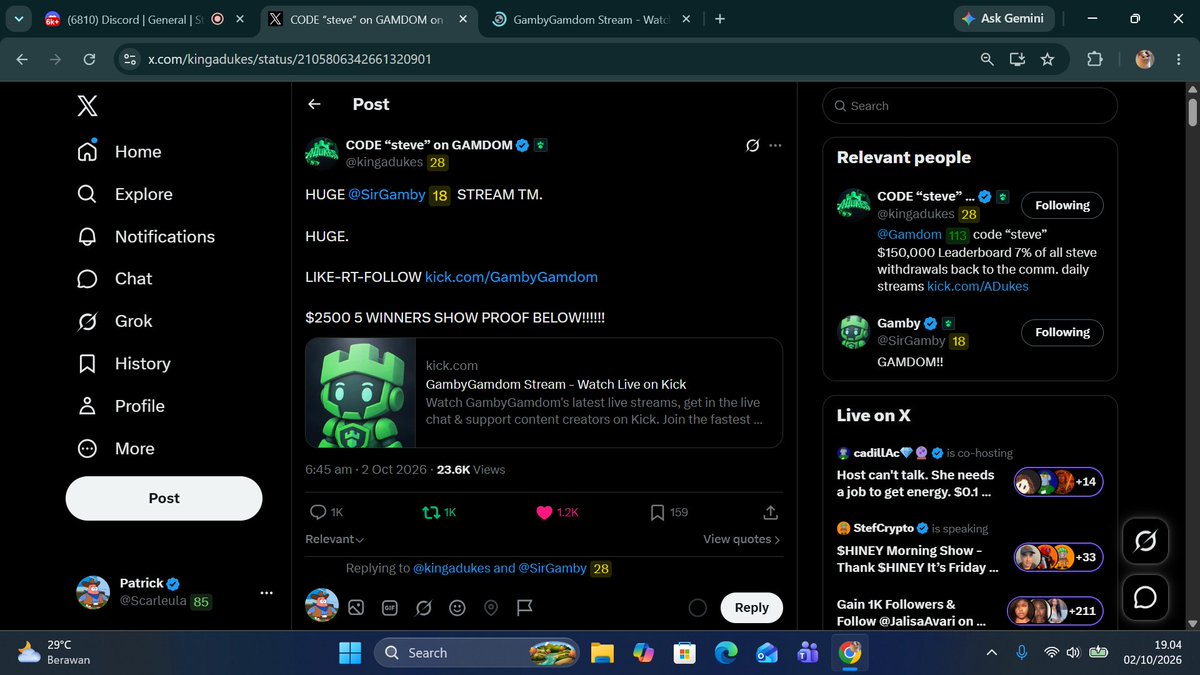Viewport: 1200px width, 675px height.
Task: Open Microsoft Edge on the taskbar
Action: tap(725, 653)
